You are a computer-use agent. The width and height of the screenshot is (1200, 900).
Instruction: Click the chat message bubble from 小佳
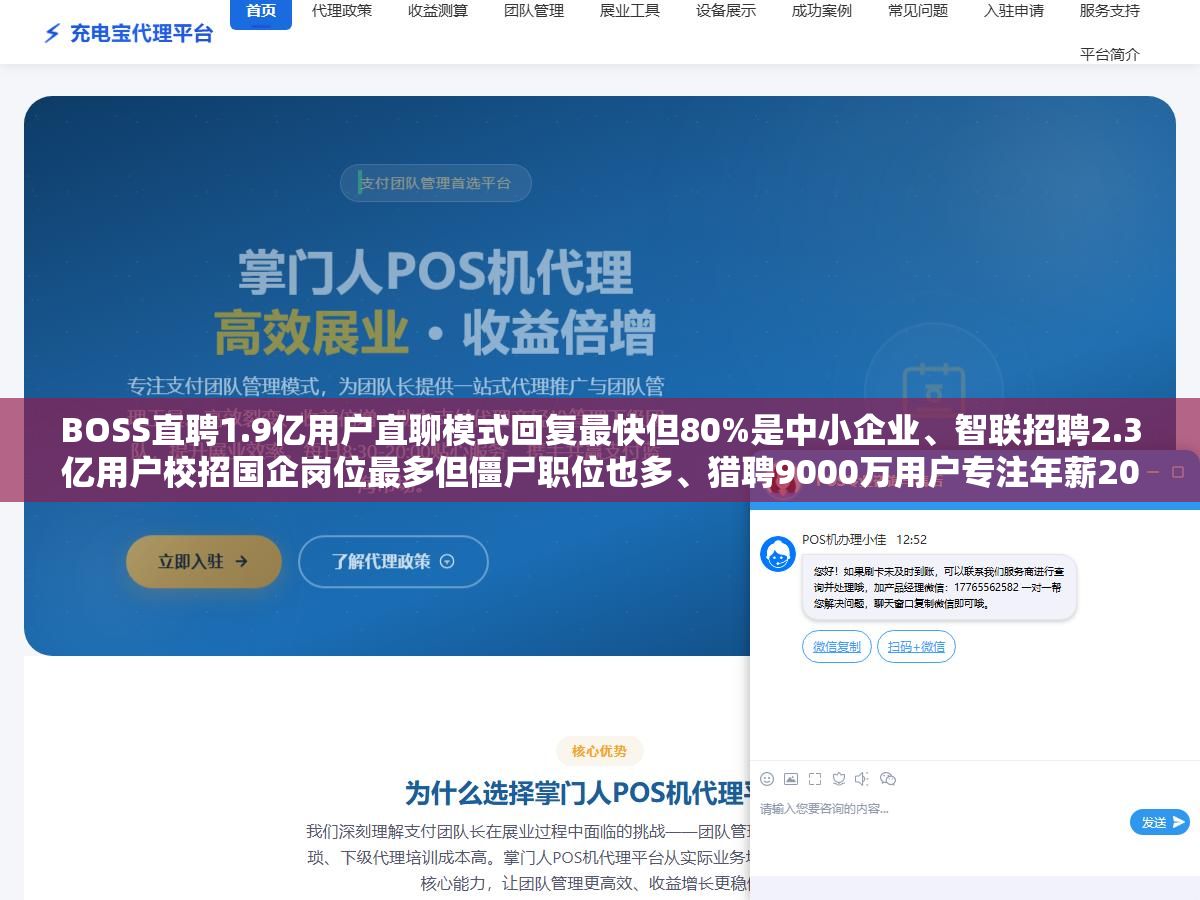click(939, 588)
